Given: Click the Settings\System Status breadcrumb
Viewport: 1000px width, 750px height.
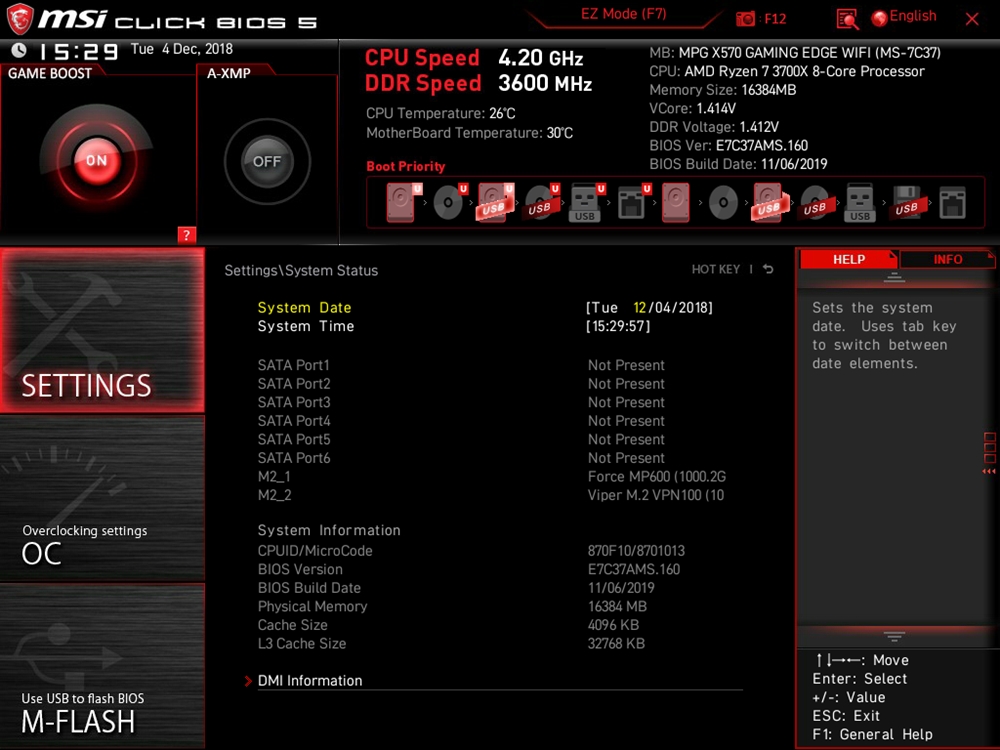Looking at the screenshot, I should tap(301, 270).
